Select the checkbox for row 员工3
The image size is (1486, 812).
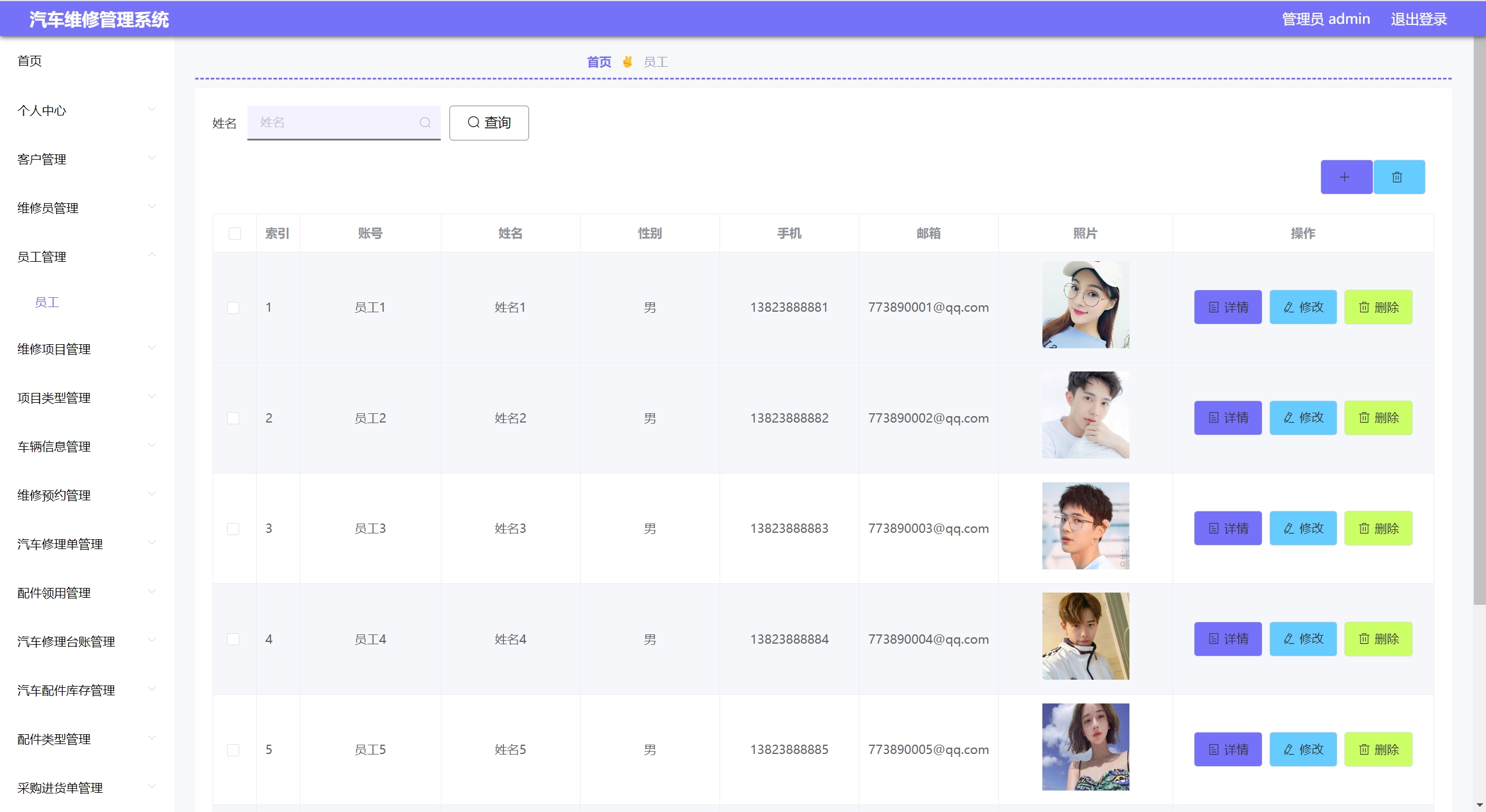click(233, 529)
